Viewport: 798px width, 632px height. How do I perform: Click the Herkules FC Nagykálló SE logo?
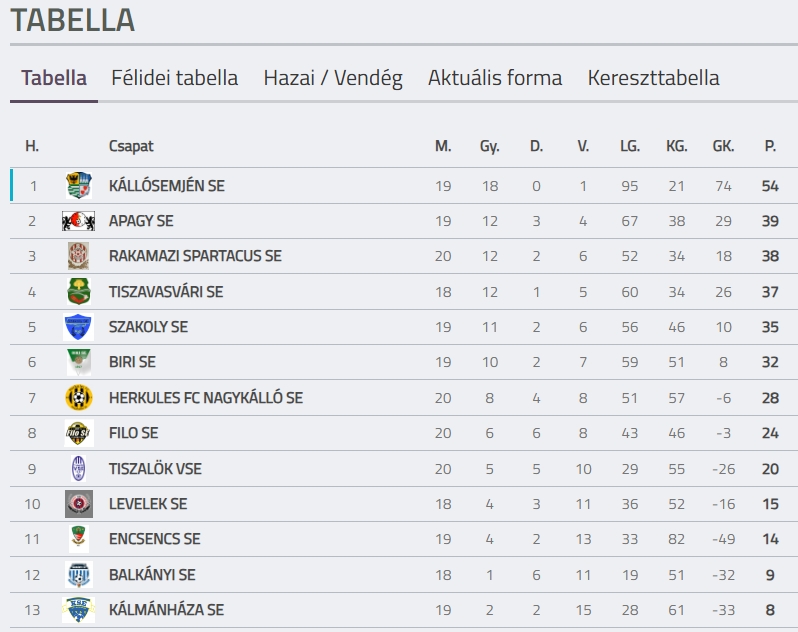(x=78, y=398)
